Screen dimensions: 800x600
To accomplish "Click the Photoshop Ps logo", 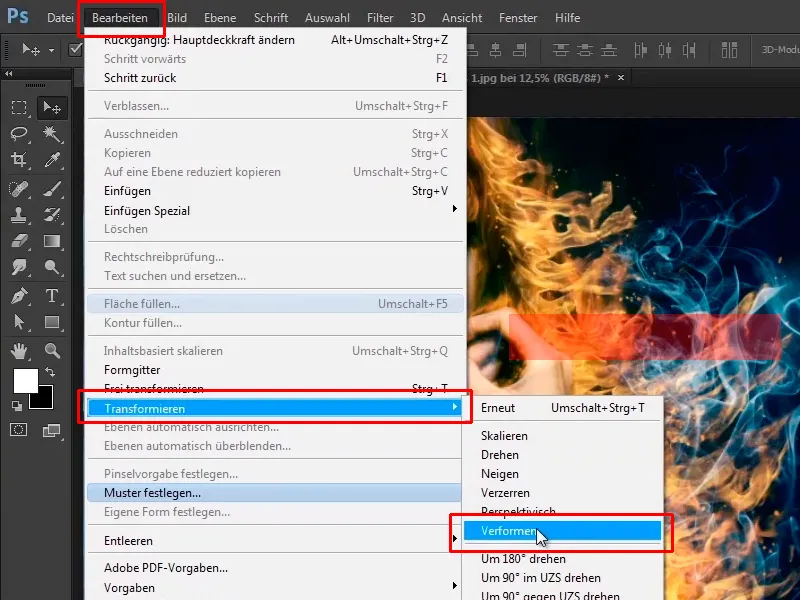I will click(x=18, y=16).
